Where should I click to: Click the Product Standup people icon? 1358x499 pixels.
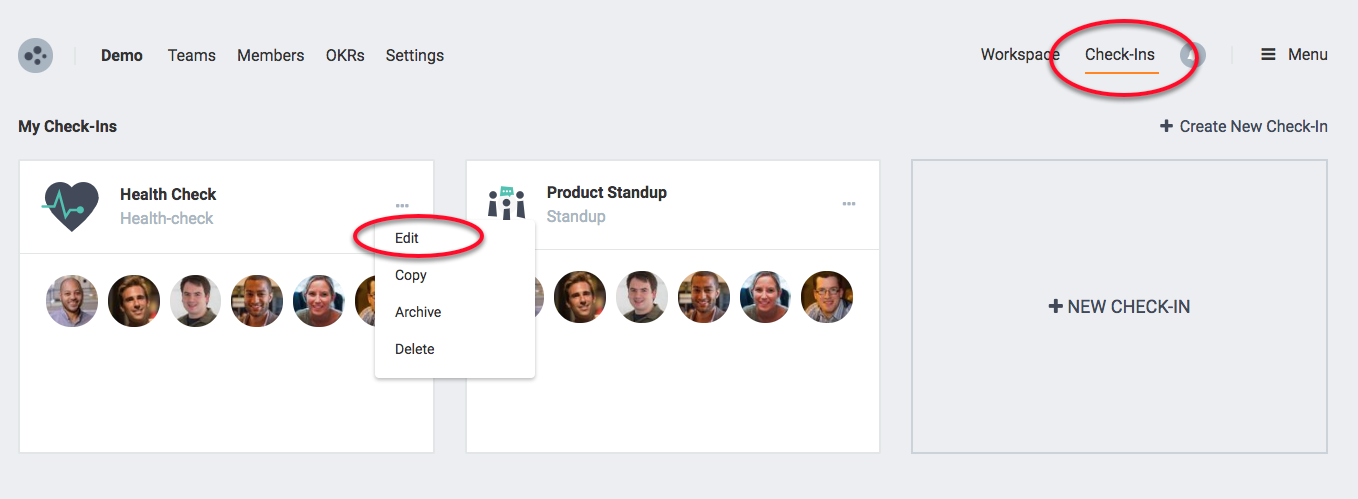pyautogui.click(x=506, y=203)
